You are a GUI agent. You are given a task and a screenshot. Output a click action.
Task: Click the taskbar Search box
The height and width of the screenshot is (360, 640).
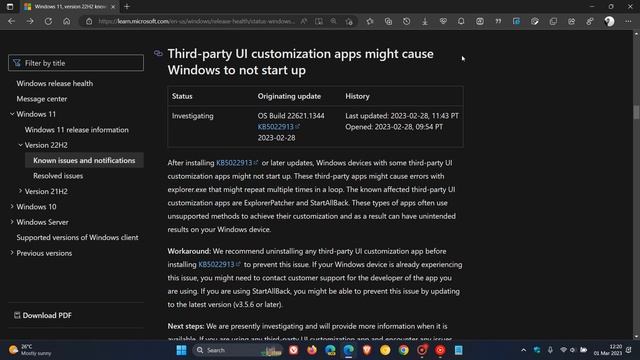click(238, 350)
